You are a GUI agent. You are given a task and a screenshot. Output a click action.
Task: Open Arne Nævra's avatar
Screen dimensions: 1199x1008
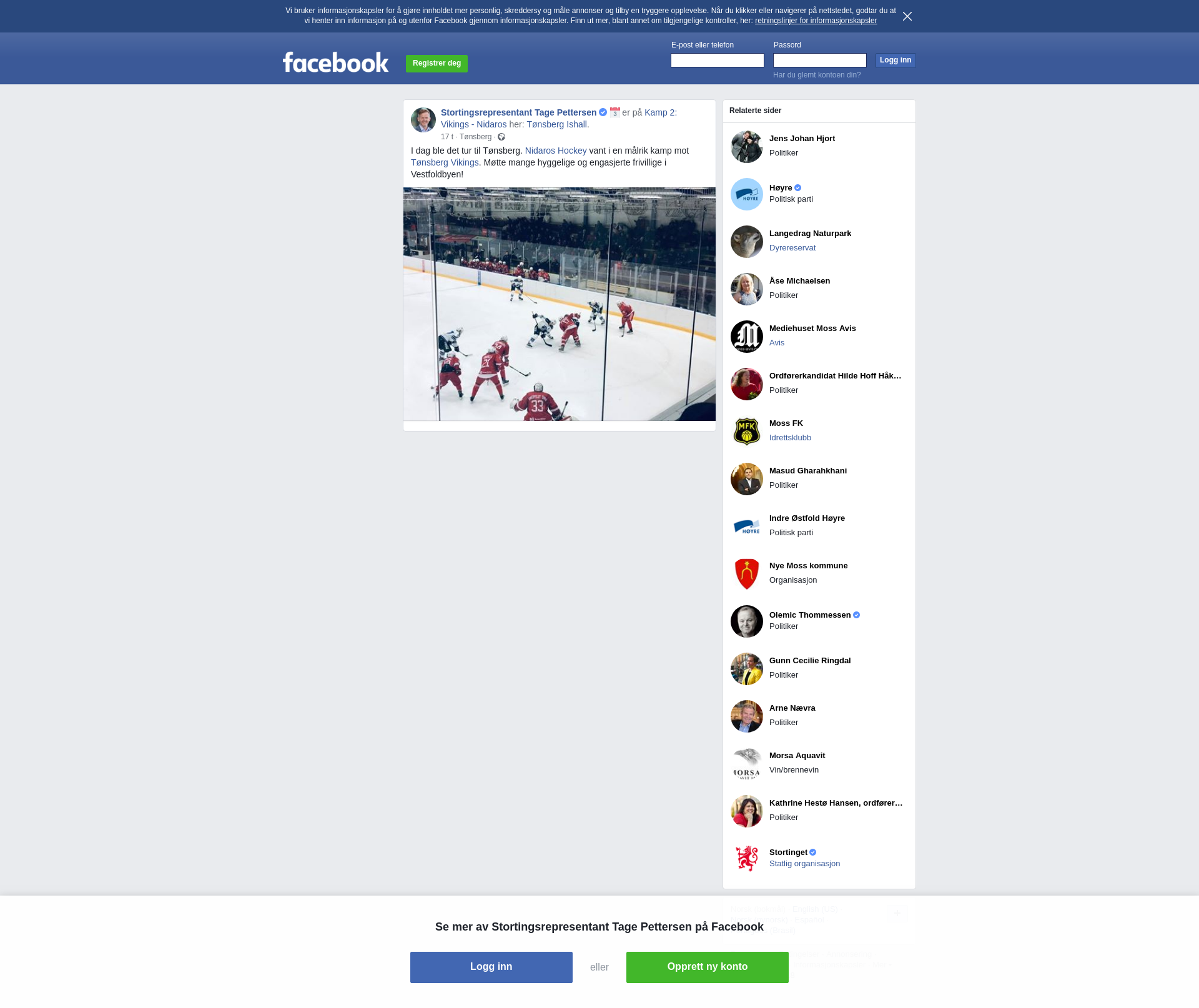(x=747, y=716)
